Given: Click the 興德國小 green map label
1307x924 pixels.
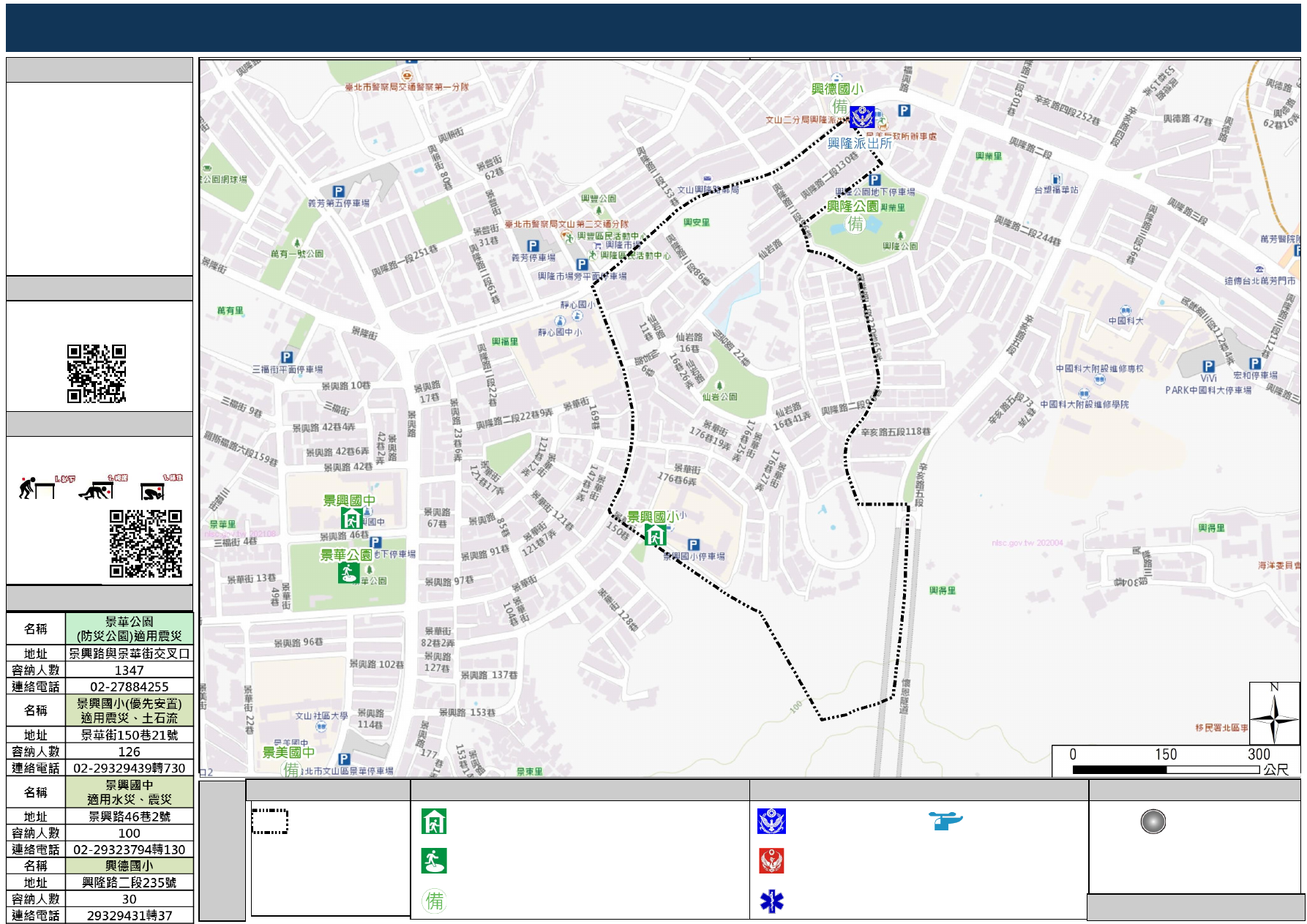Looking at the screenshot, I should [x=837, y=89].
